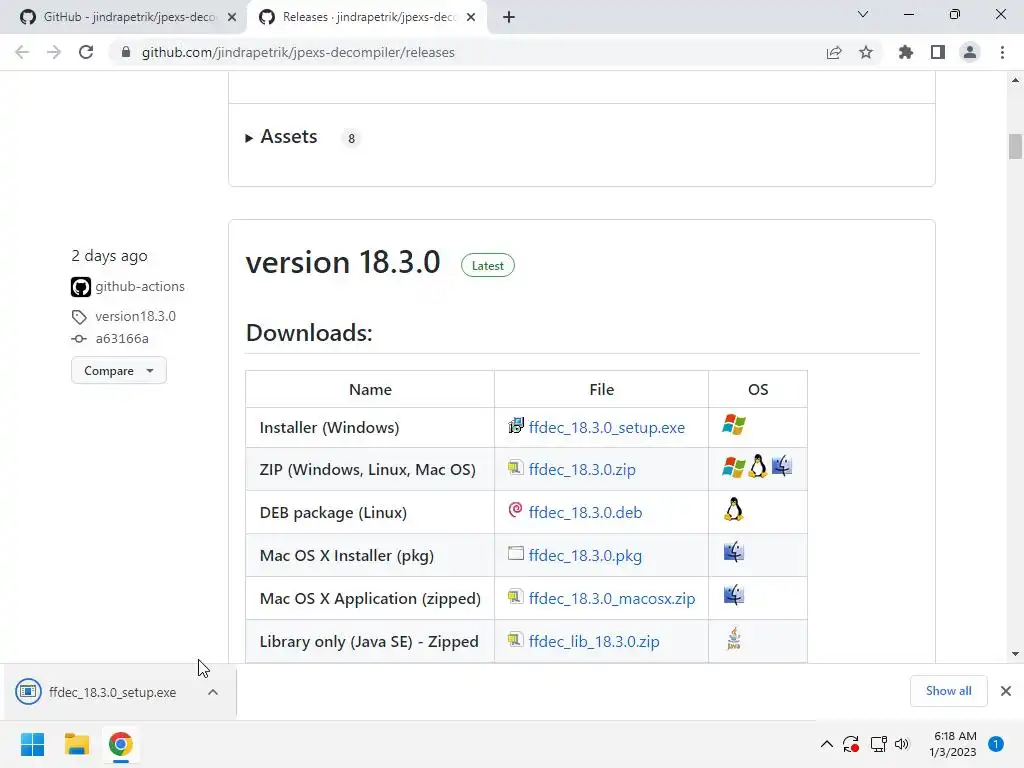Download ffdec_18.3.0.zip
This screenshot has width=1024, height=768.
(582, 469)
